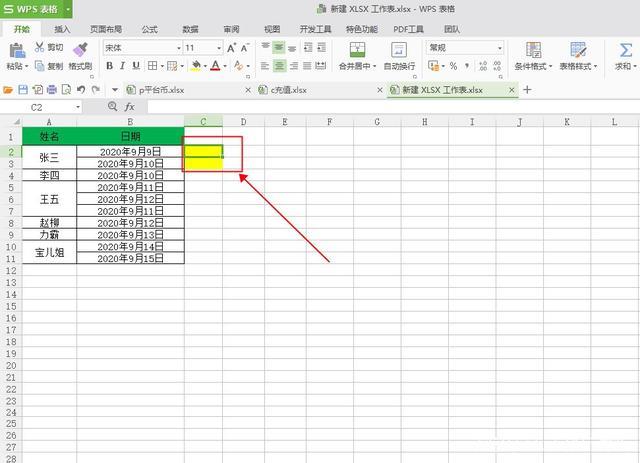Click the Table Style (表格样式) icon
Screen dimensions: 640x463
(578, 50)
